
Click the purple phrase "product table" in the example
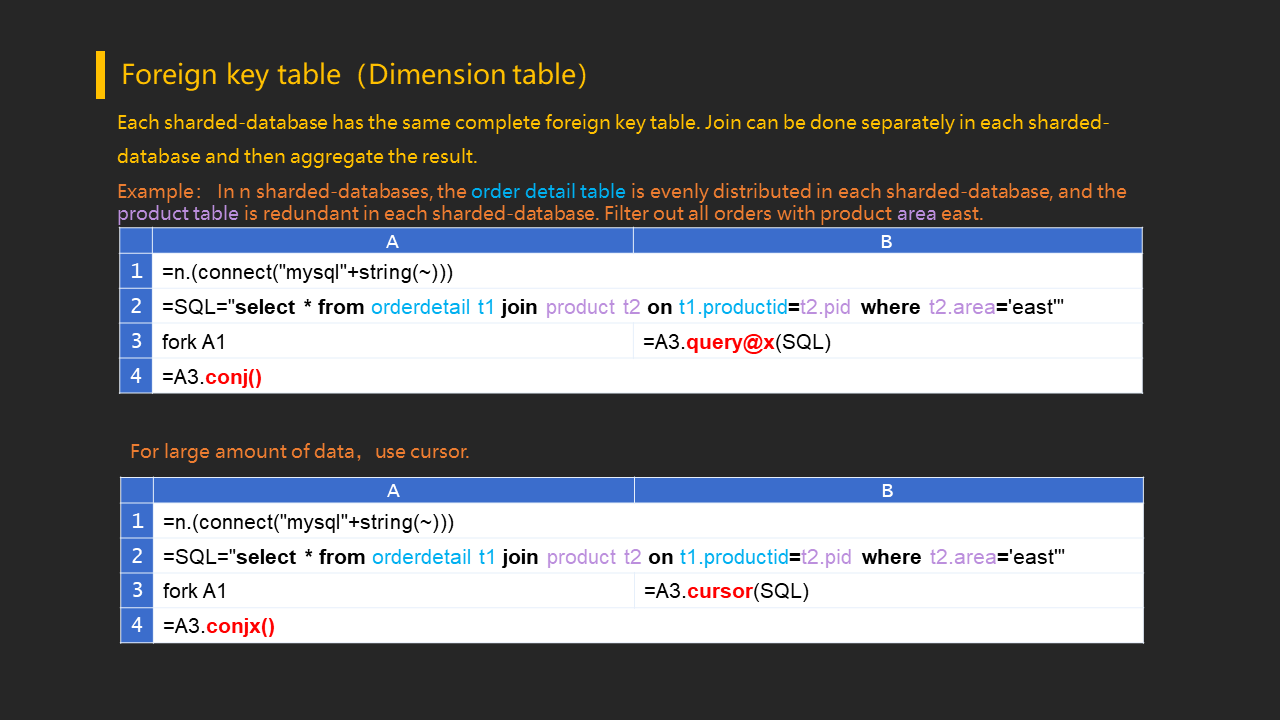[178, 213]
